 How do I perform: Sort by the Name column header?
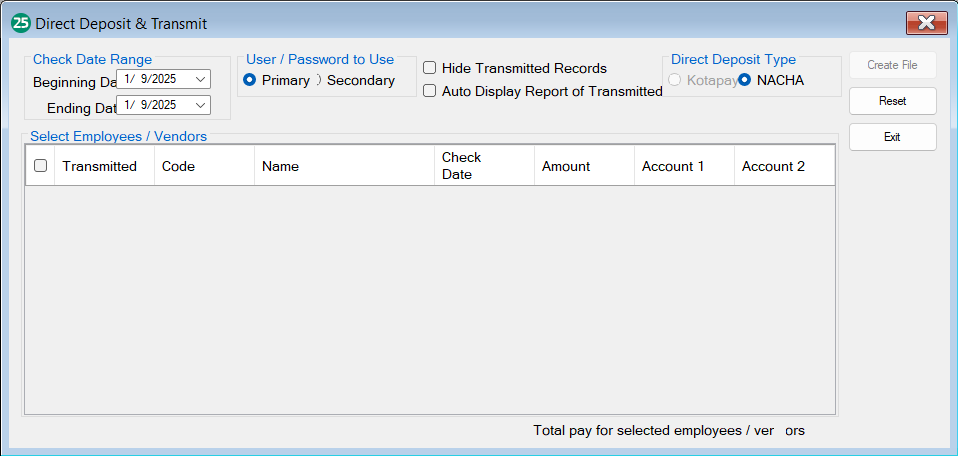tap(281, 166)
